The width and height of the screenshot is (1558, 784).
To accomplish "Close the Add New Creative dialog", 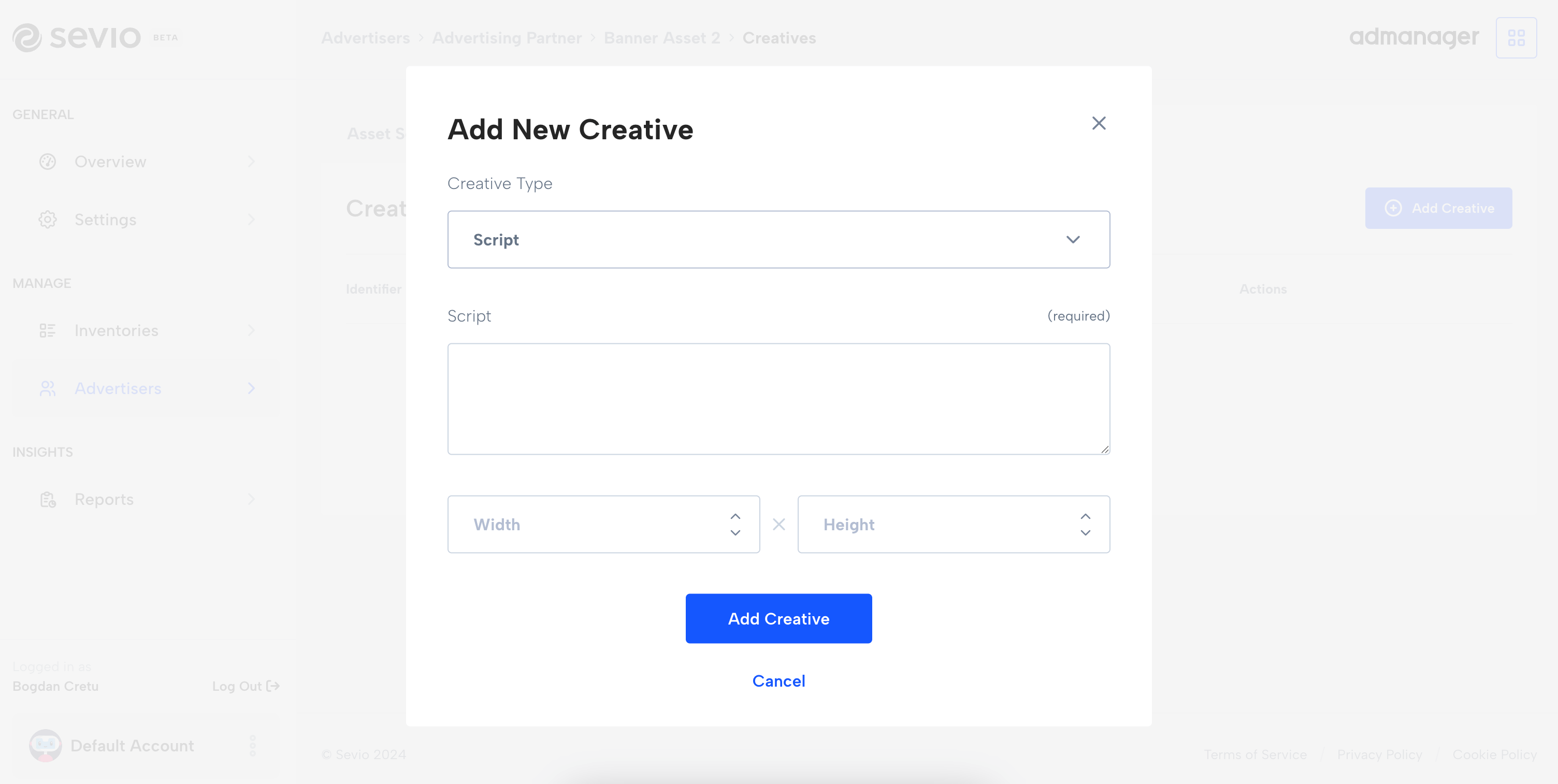I will click(1099, 123).
